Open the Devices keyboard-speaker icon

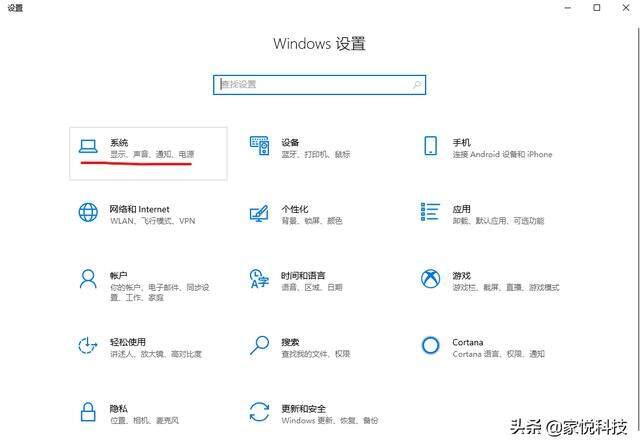(260, 146)
